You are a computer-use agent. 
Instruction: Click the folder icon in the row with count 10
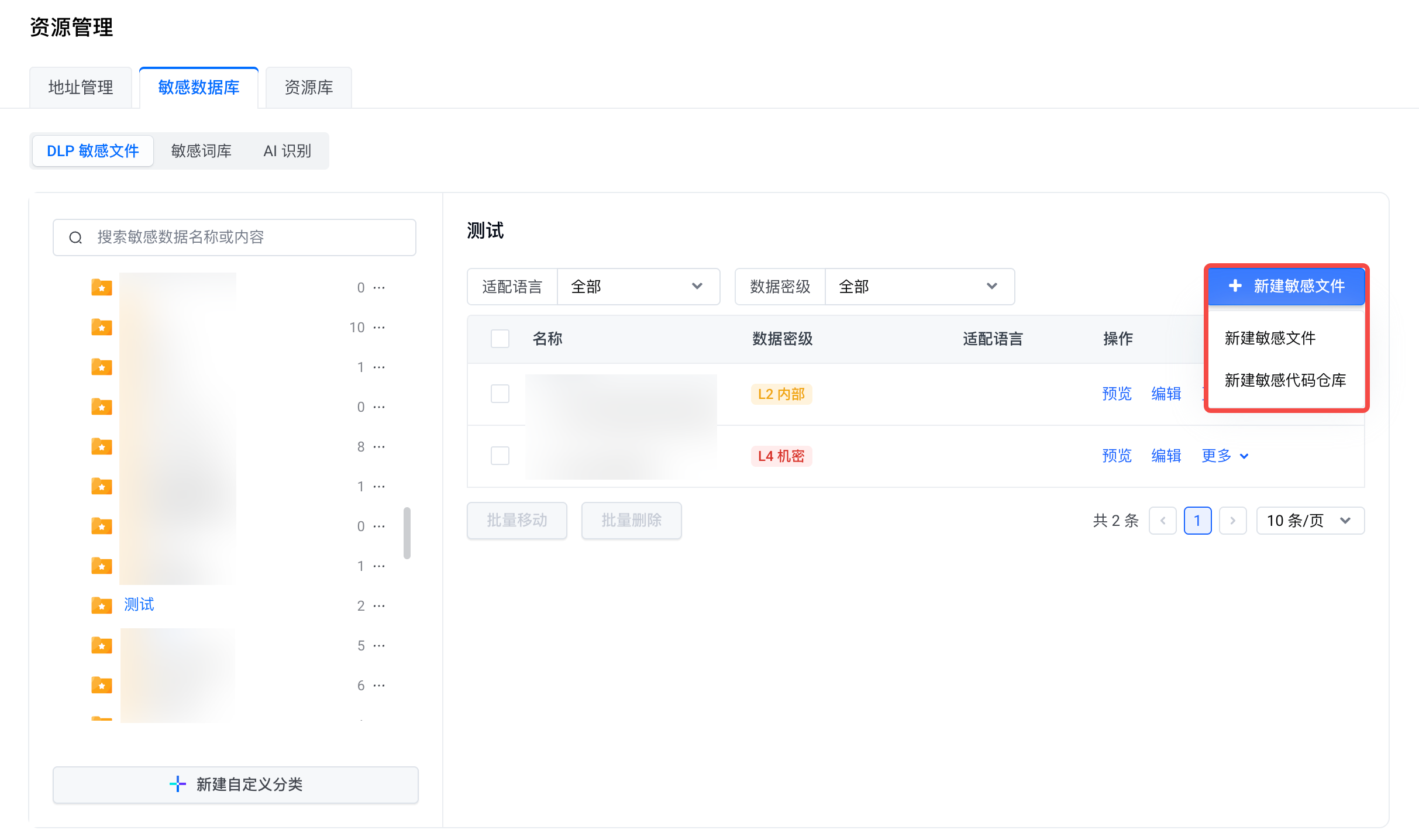click(102, 327)
